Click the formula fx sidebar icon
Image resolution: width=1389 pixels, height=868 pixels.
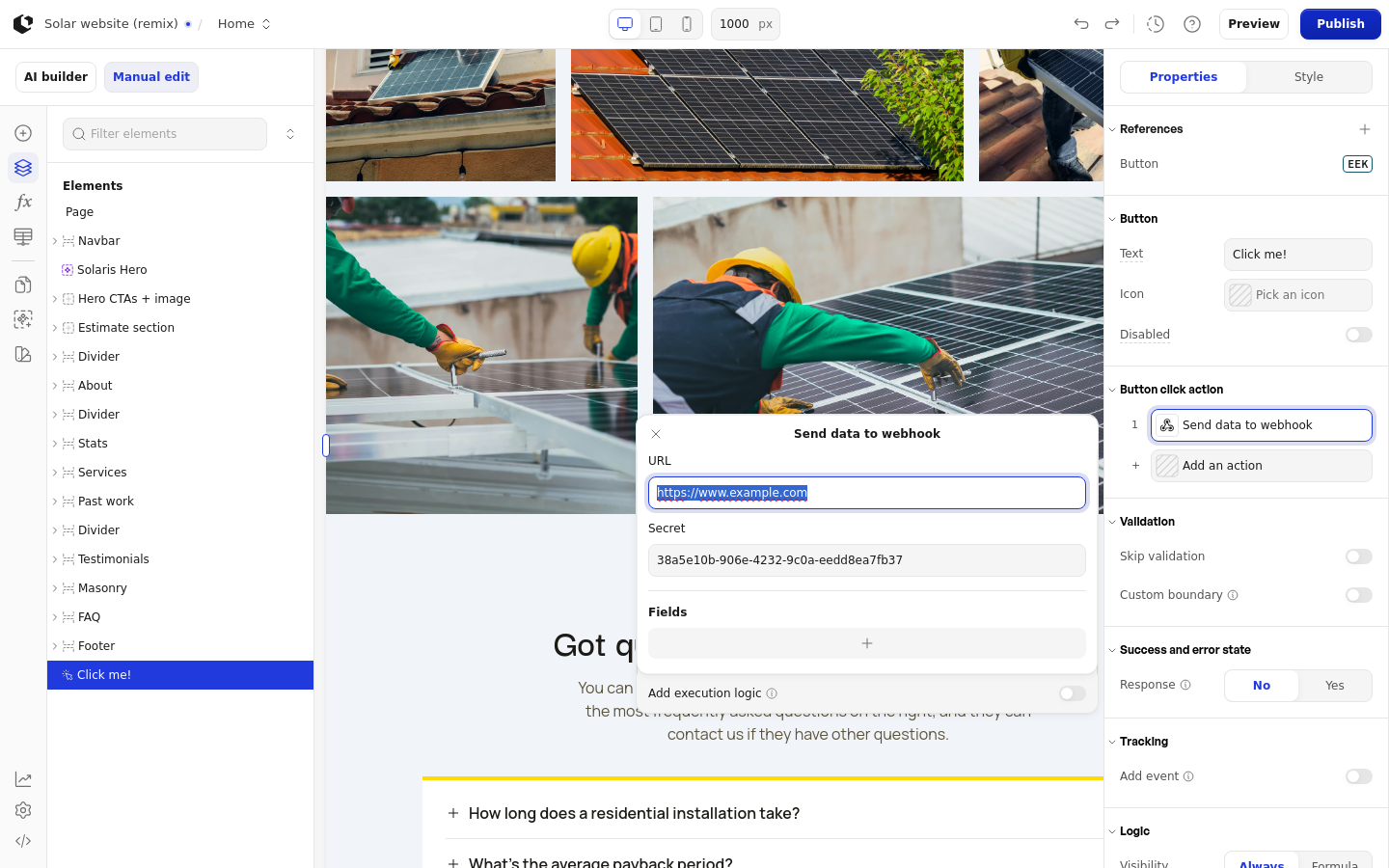click(x=23, y=203)
